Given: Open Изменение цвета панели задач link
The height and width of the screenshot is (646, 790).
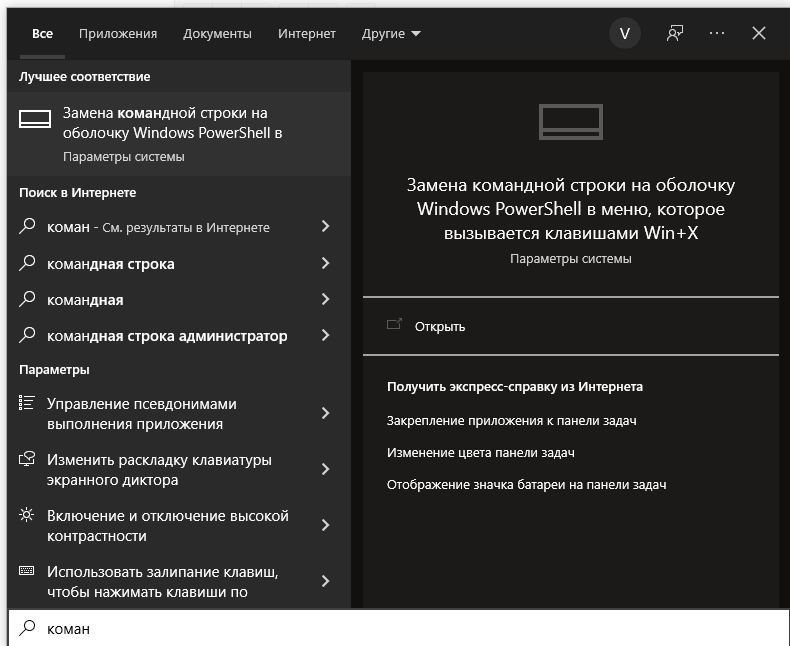Looking at the screenshot, I should pos(481,453).
